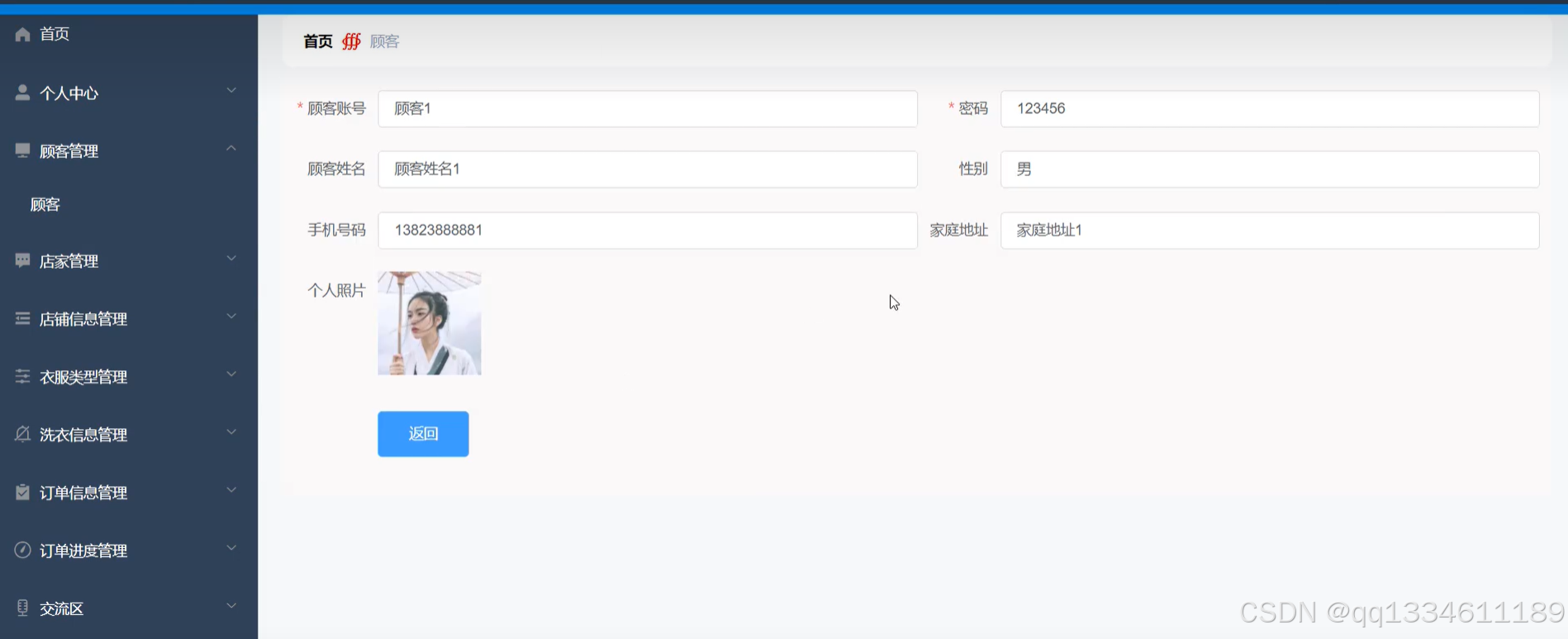This screenshot has width=1568, height=639.
Task: Click the 家庭地址 input field
Action: 1270,231
